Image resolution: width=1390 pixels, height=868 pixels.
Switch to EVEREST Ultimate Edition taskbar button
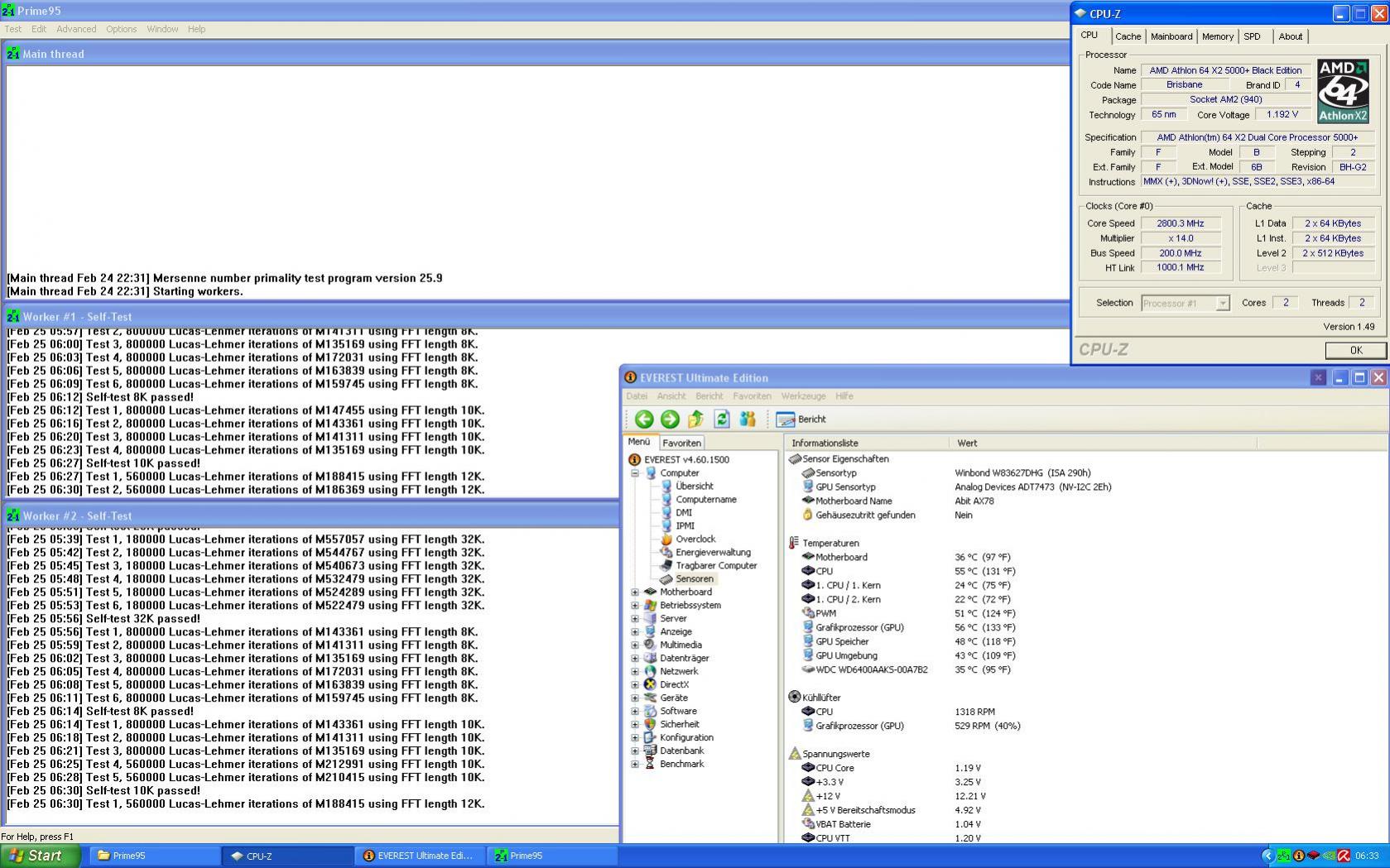[x=420, y=856]
